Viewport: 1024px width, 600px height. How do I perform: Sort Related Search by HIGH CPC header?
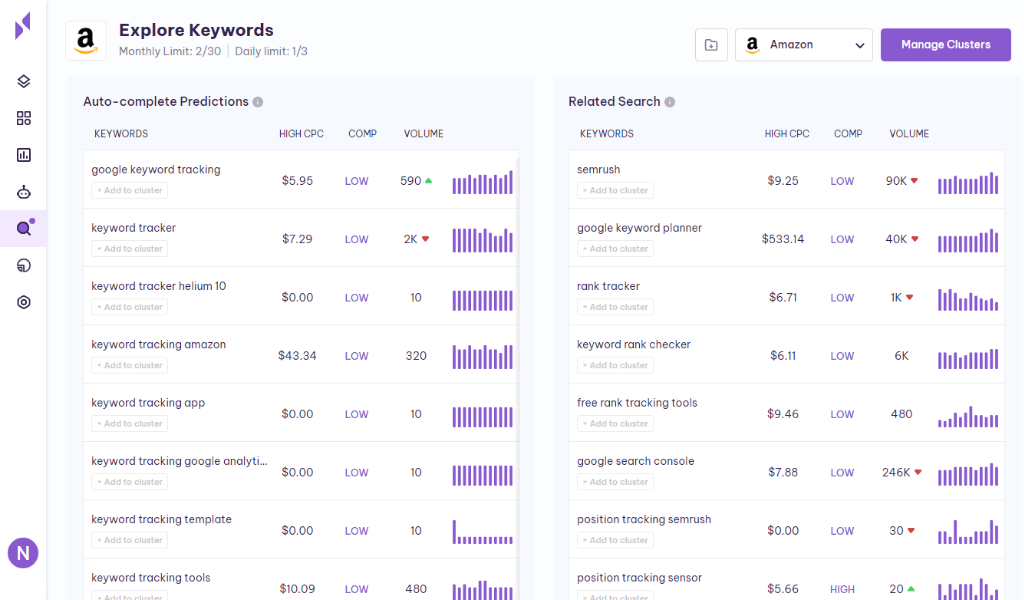pos(787,134)
